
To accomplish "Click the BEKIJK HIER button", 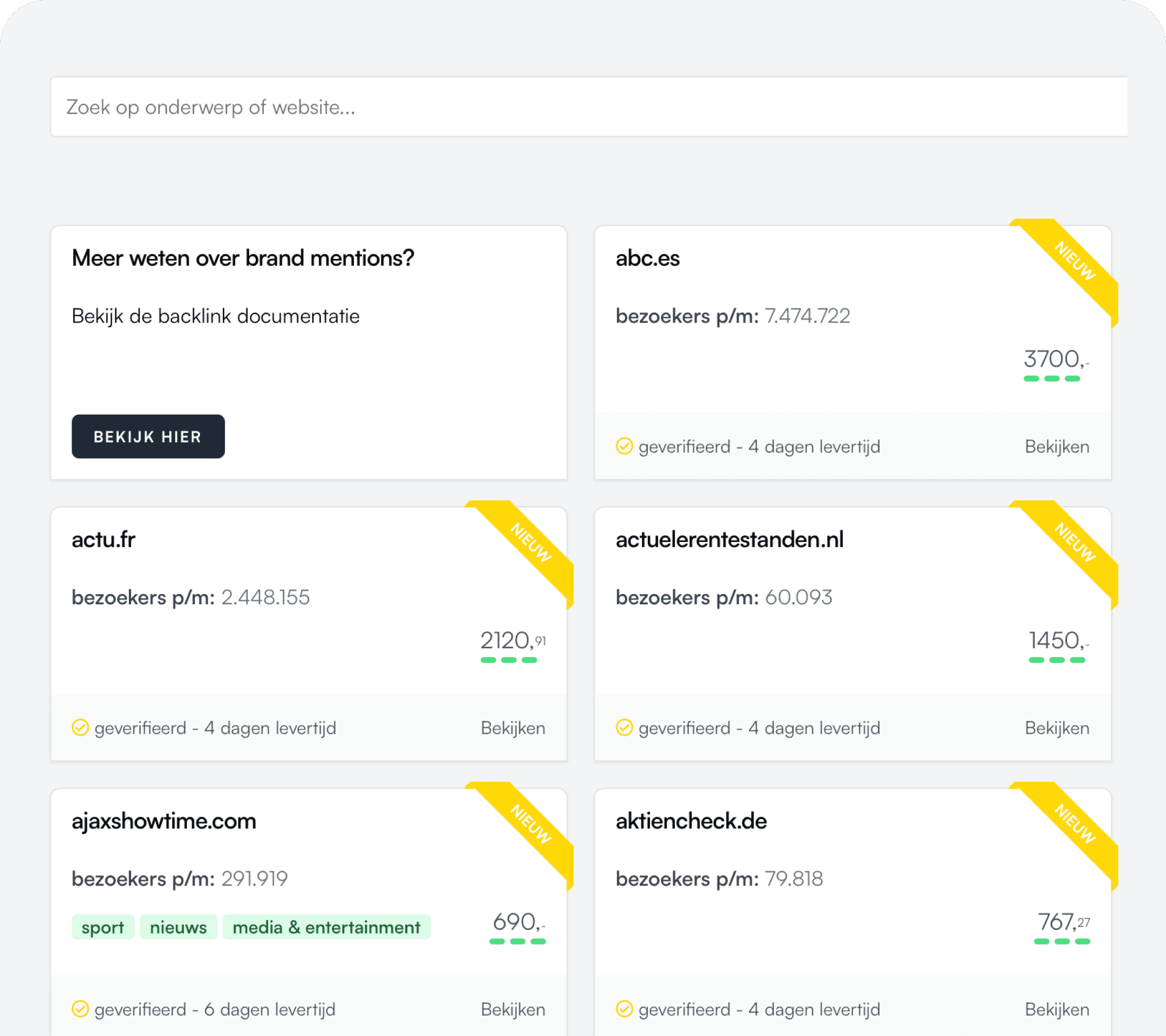I will click(x=148, y=436).
